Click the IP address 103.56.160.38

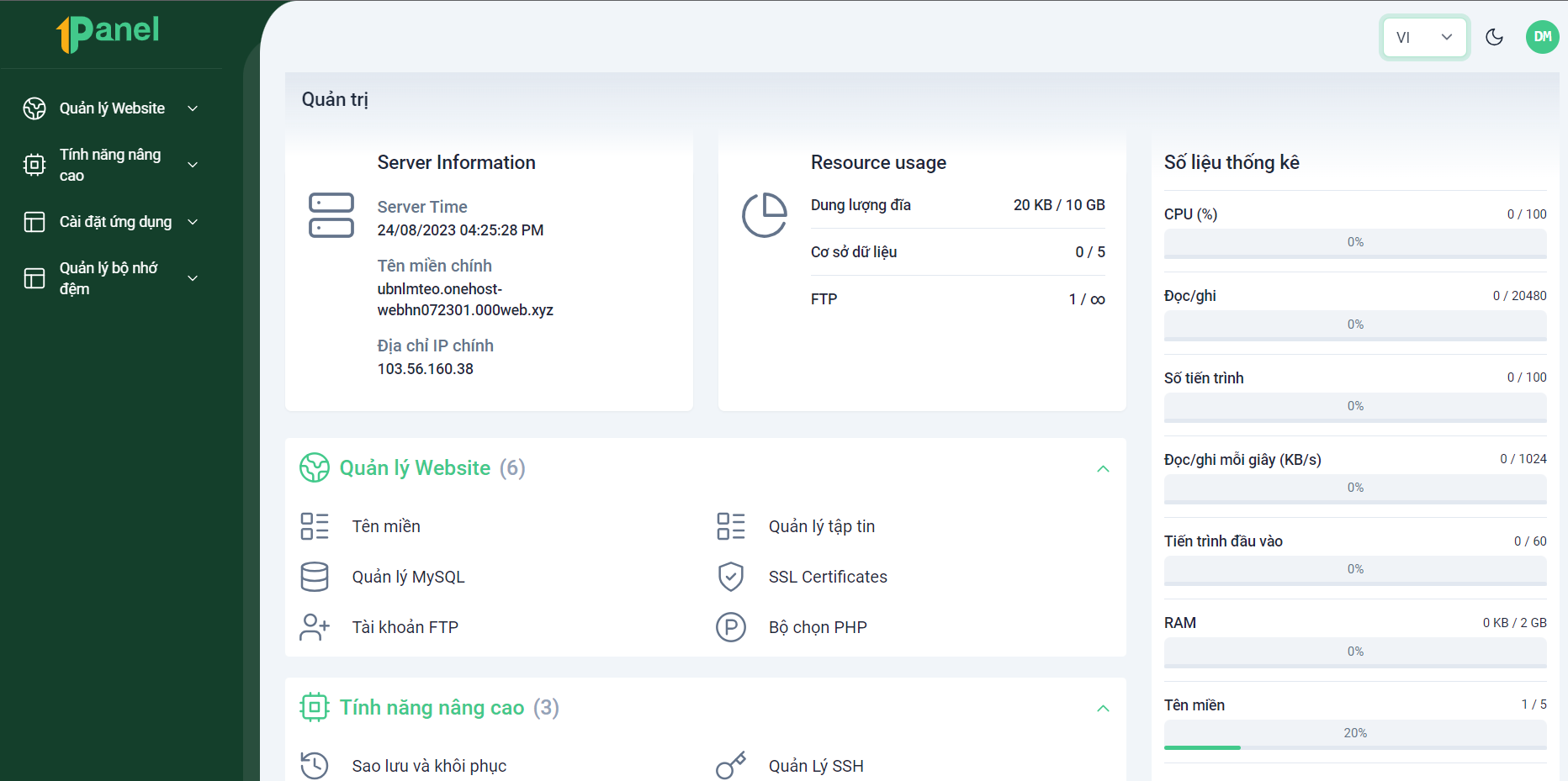point(426,369)
